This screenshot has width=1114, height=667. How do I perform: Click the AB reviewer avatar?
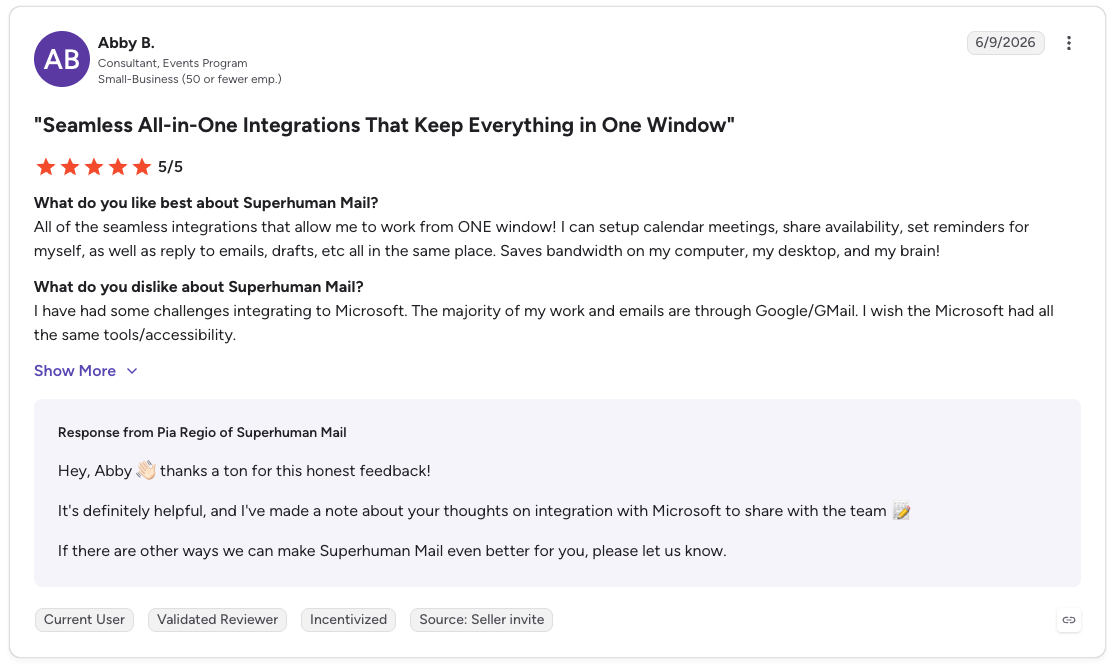point(62,59)
